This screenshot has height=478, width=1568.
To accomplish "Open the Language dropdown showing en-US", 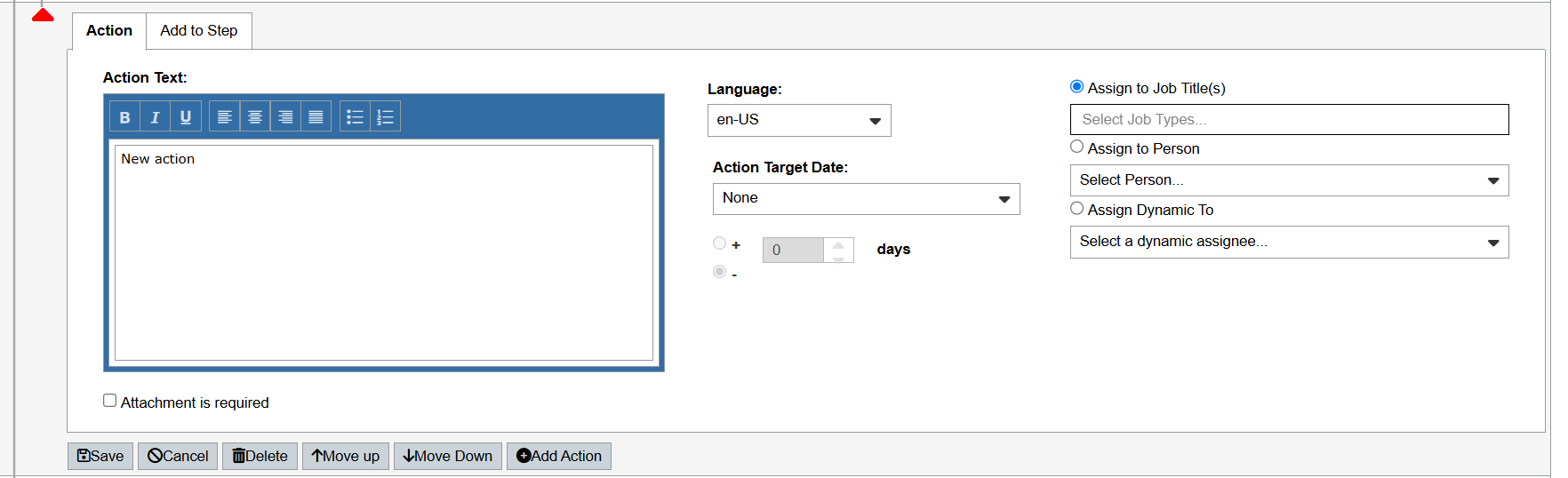I will [798, 121].
